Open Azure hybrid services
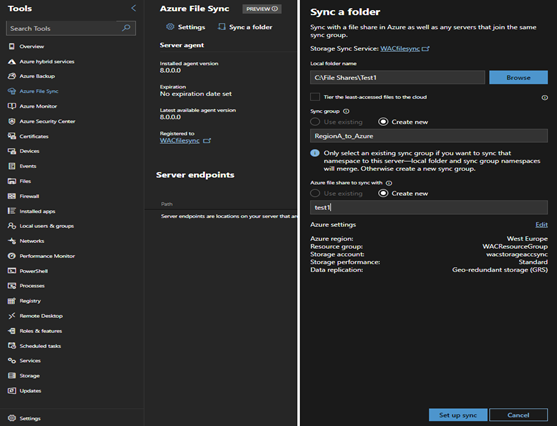 pyautogui.click(x=47, y=61)
